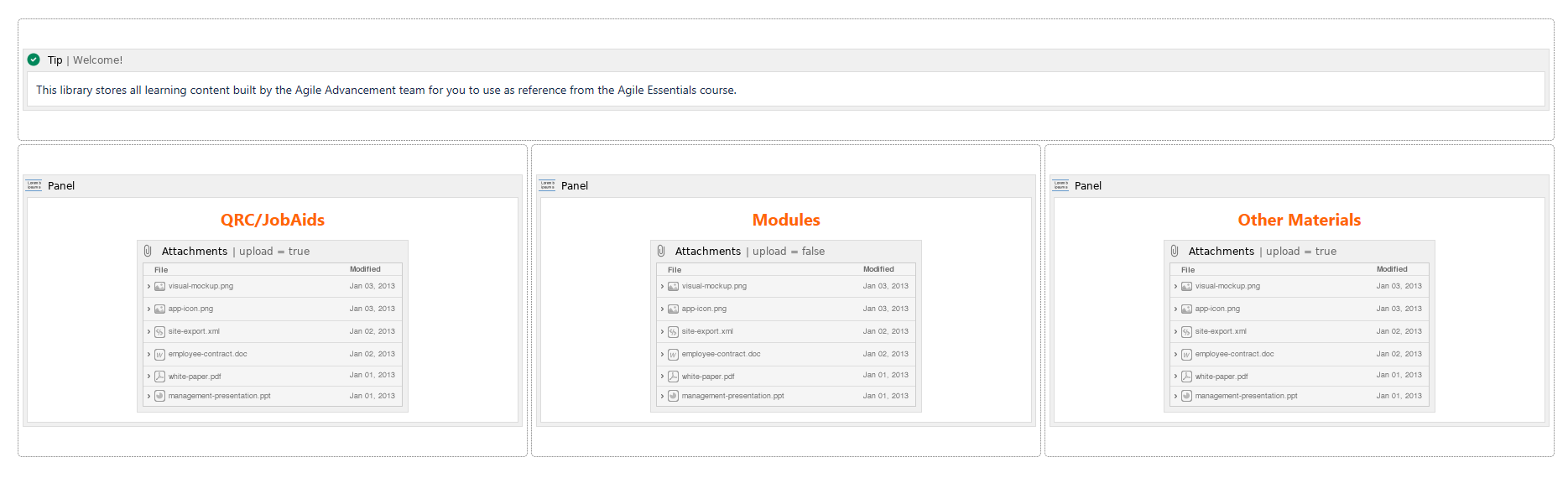Expand the management-presentation.ppt row in Other Materials
The height and width of the screenshot is (504, 1568).
(1175, 396)
